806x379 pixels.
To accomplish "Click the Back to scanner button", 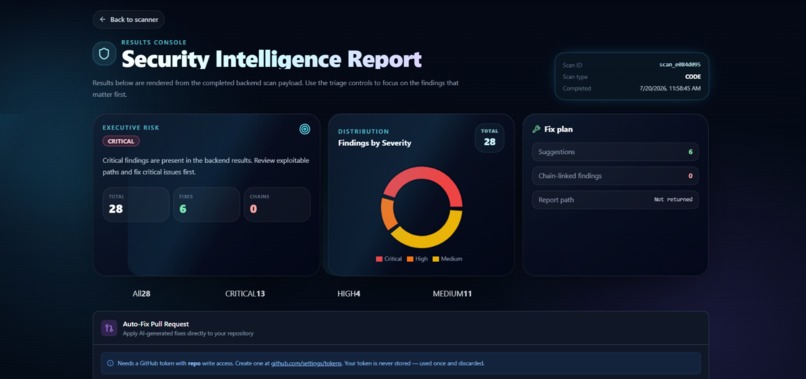I will [129, 20].
